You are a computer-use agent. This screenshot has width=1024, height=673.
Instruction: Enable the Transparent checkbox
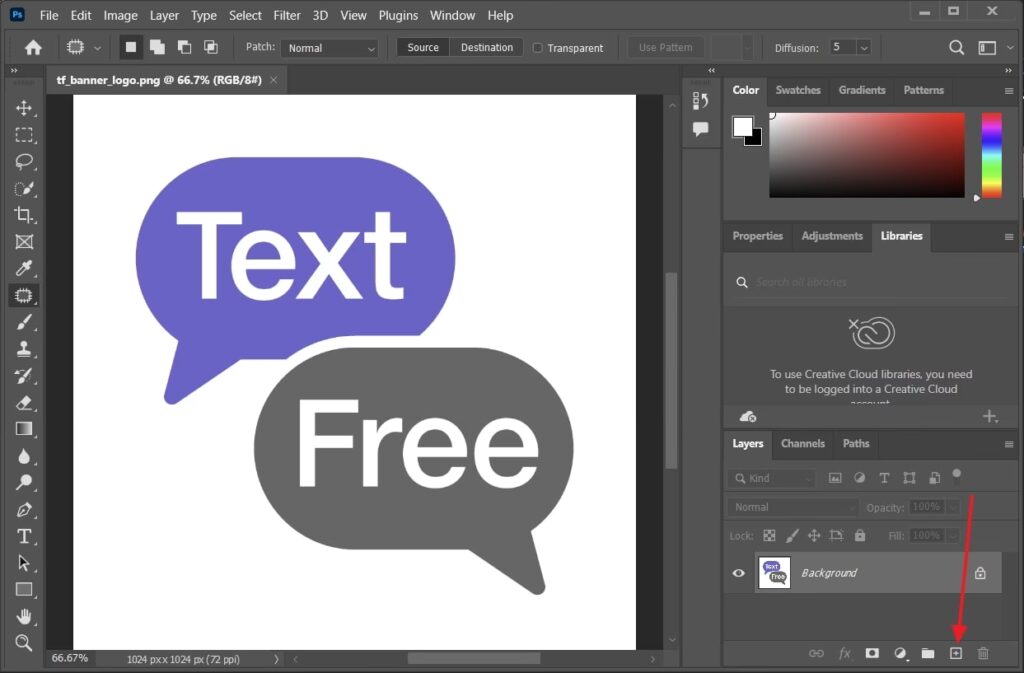click(538, 48)
